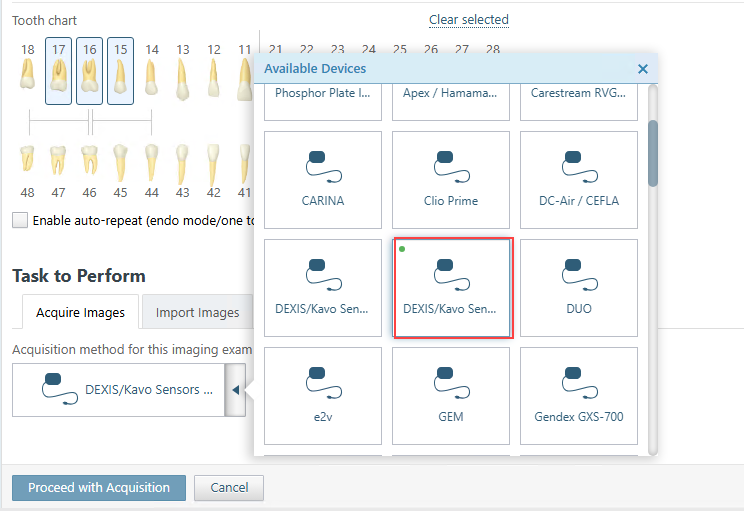Enable auto-repeat endo mode checkbox
This screenshot has height=511, width=744.
pos(20,220)
